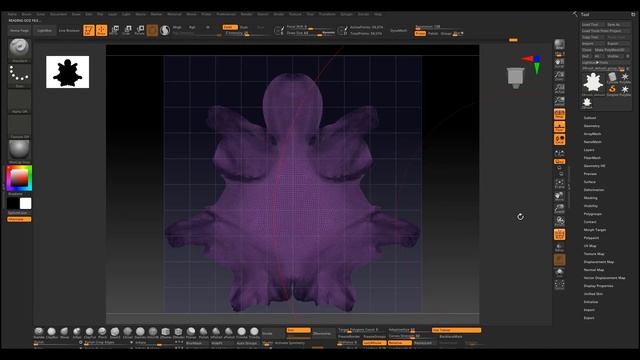Open the Preferences menu
The height and width of the screenshot is (360, 640).
click(226, 14)
